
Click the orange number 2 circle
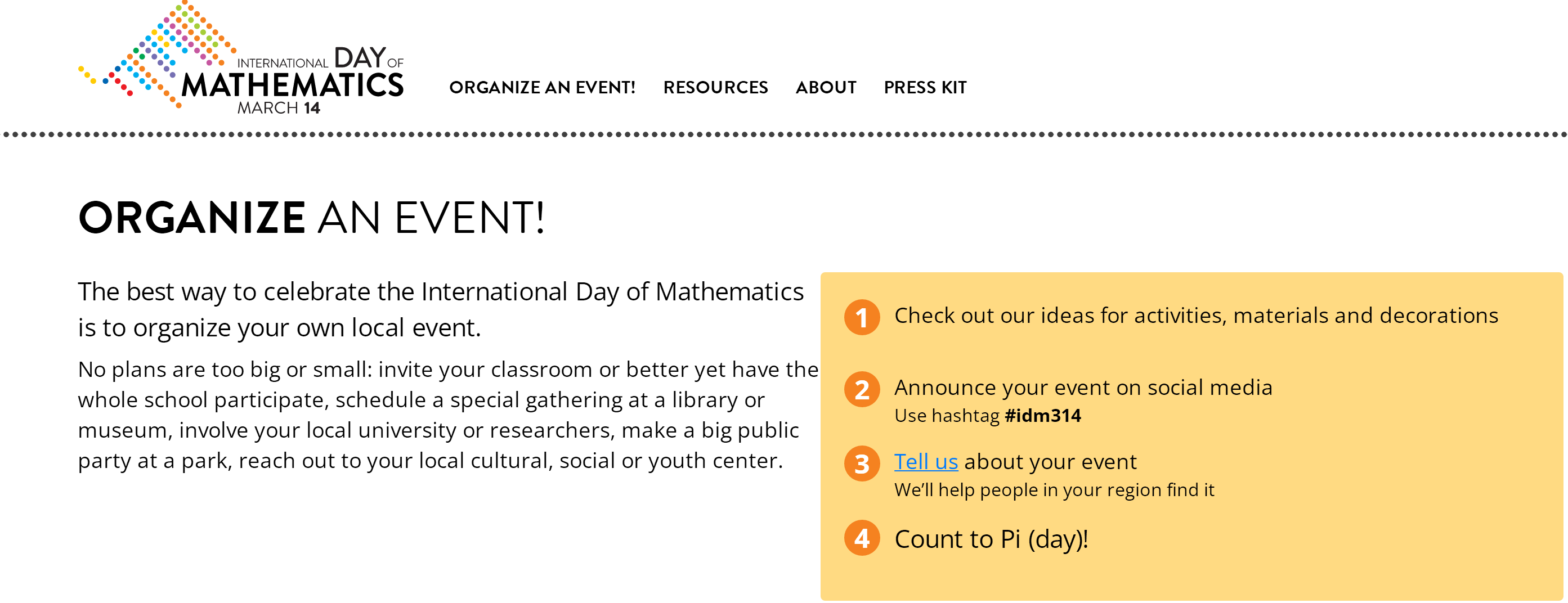tap(861, 389)
